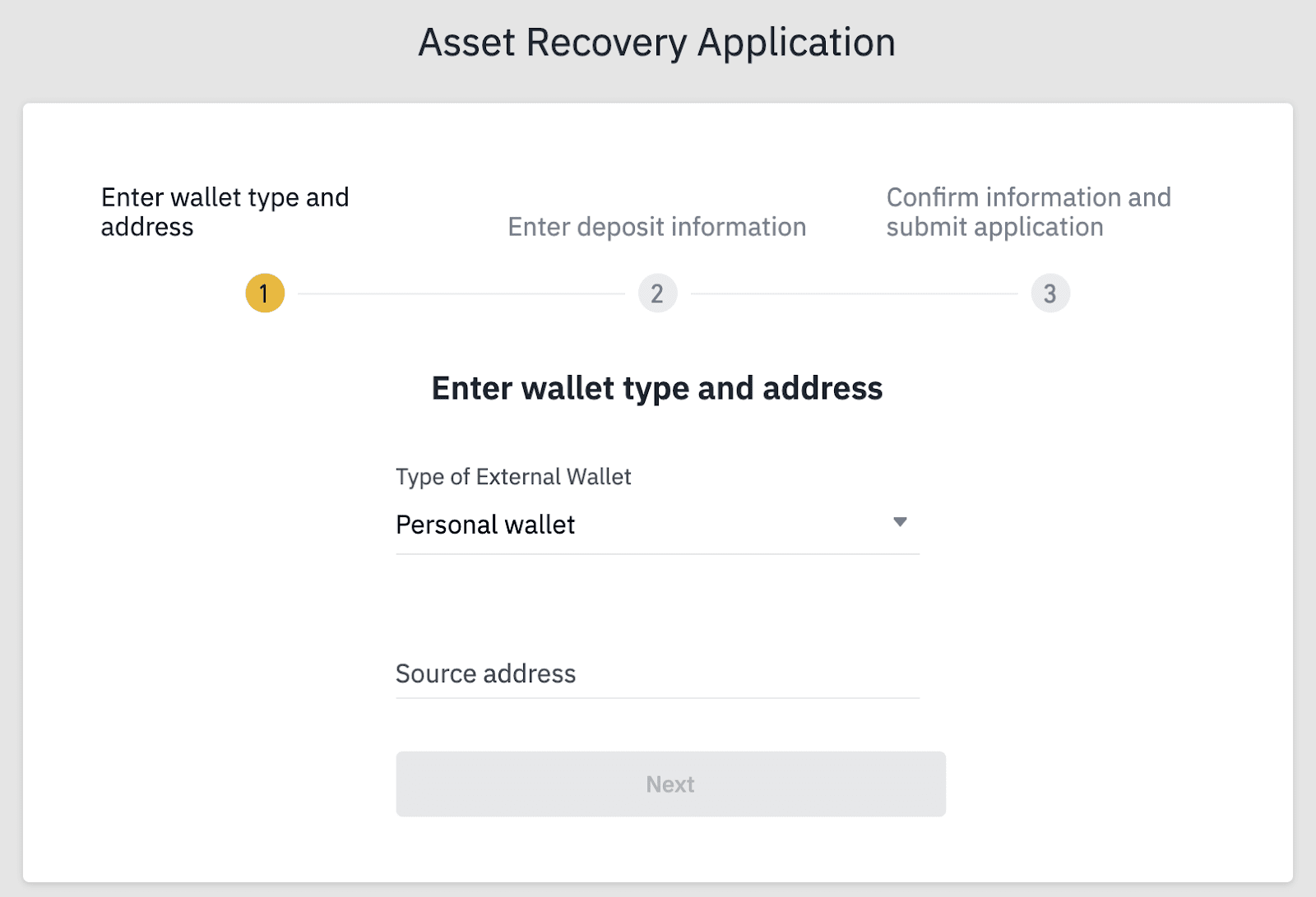Click the Personal wallet text value
Viewport: 1316px width, 897px height.
point(485,525)
